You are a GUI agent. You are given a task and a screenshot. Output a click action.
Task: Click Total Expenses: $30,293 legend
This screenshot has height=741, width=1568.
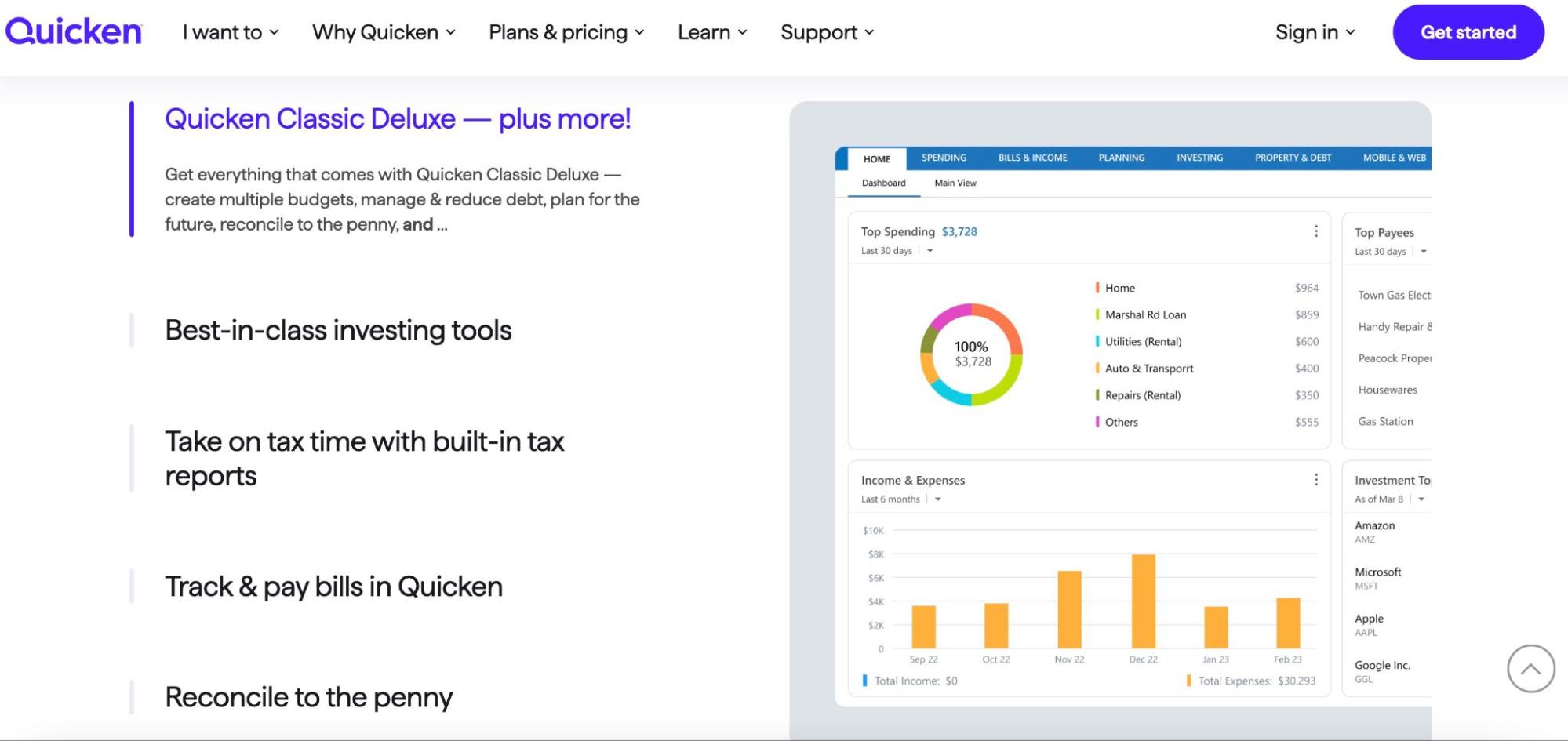point(1251,681)
